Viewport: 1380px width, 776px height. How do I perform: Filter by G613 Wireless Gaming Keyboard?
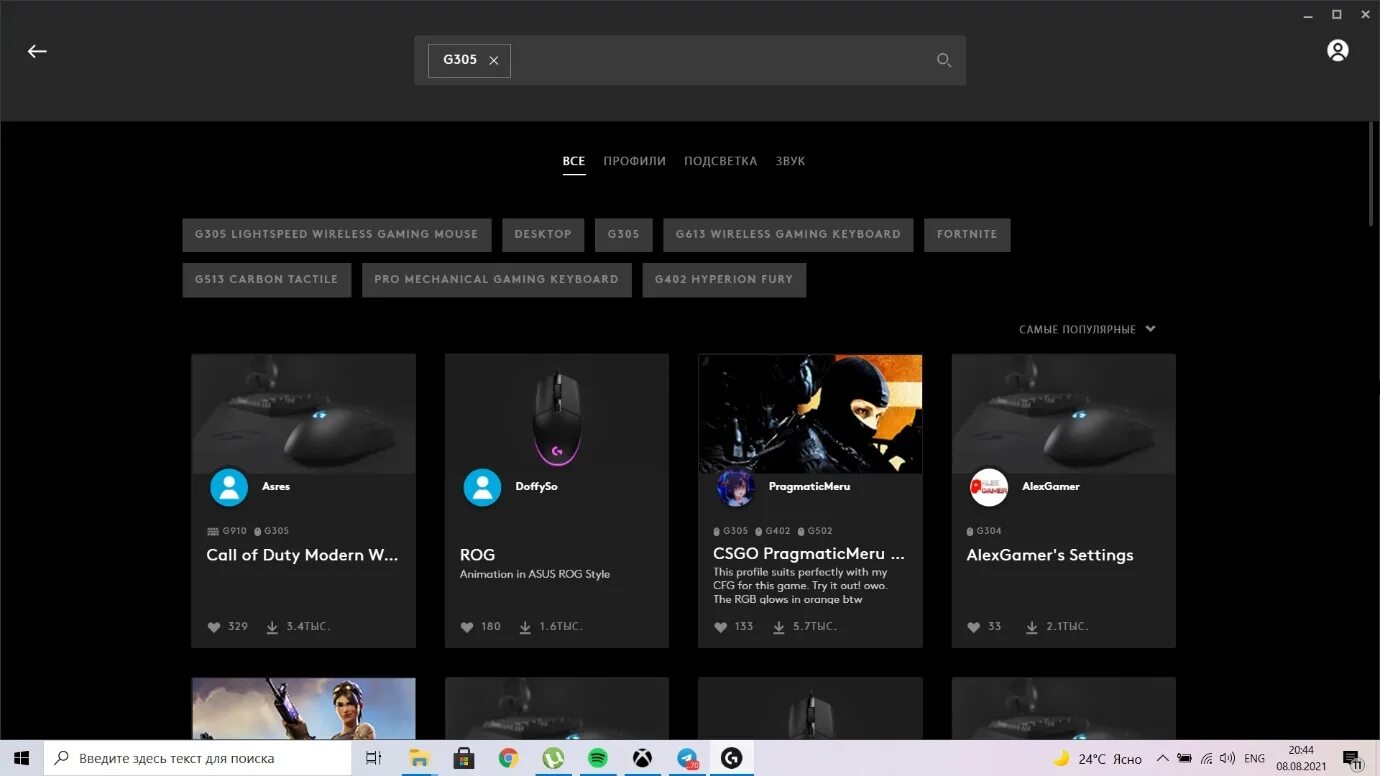pyautogui.click(x=788, y=234)
